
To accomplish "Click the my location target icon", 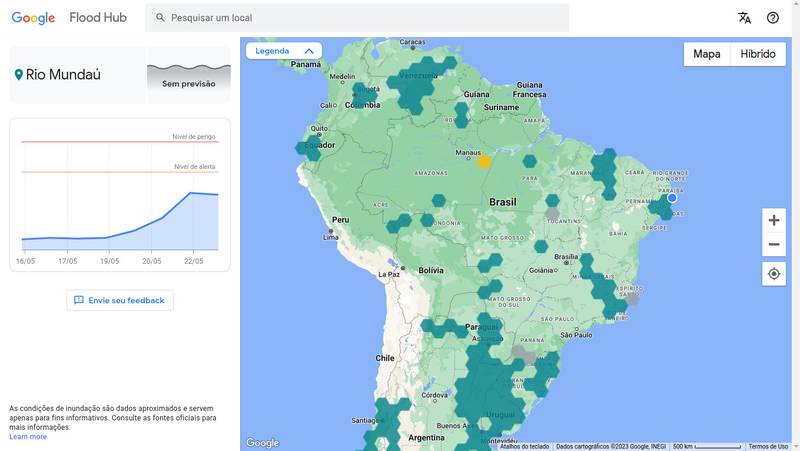I will [774, 274].
